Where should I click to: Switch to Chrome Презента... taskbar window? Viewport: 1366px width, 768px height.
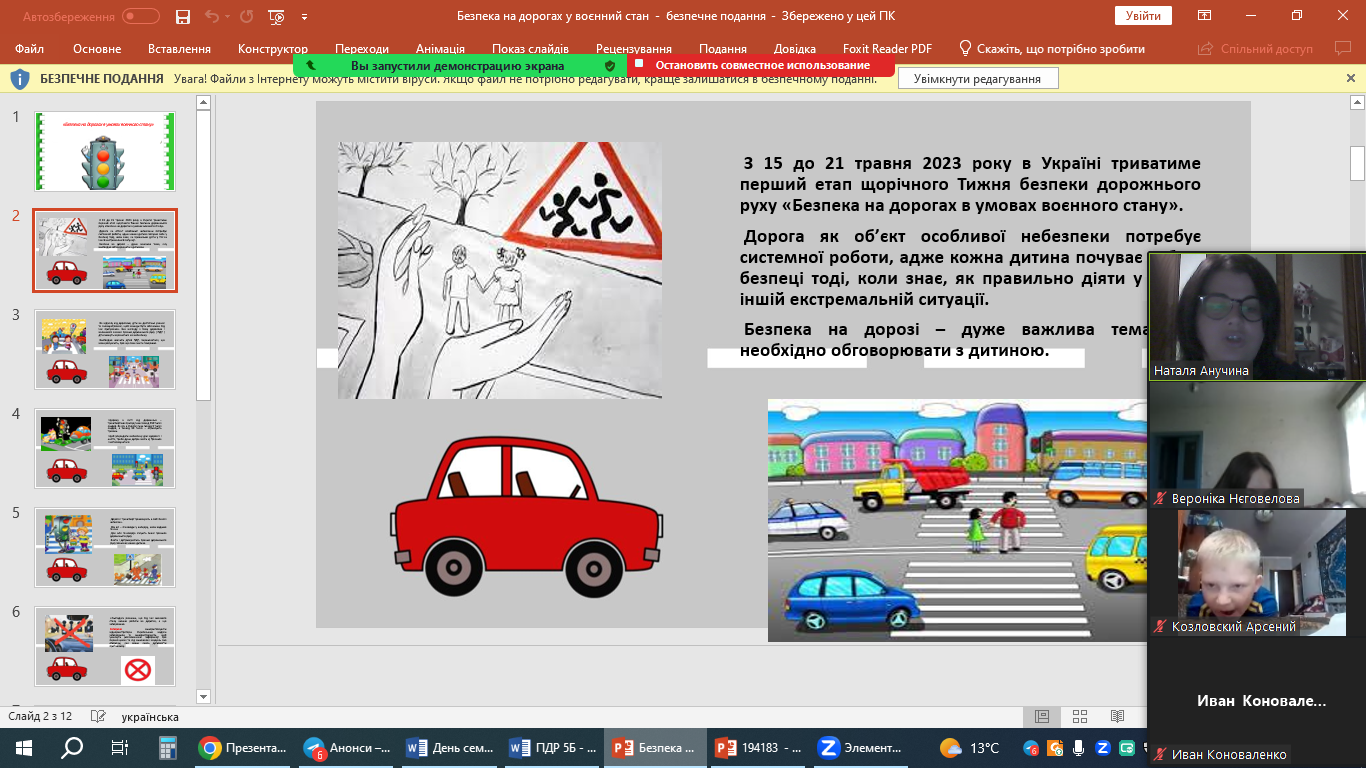pos(243,747)
